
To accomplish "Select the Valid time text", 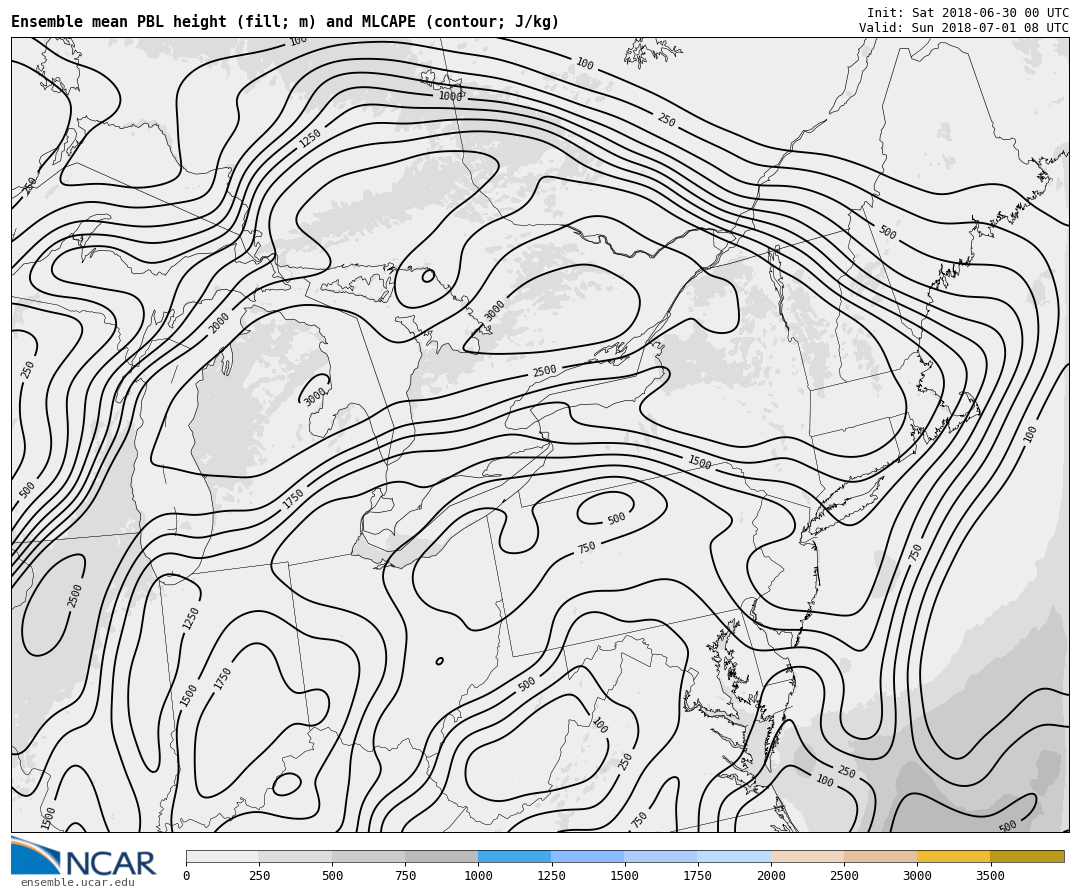I will (x=963, y=28).
